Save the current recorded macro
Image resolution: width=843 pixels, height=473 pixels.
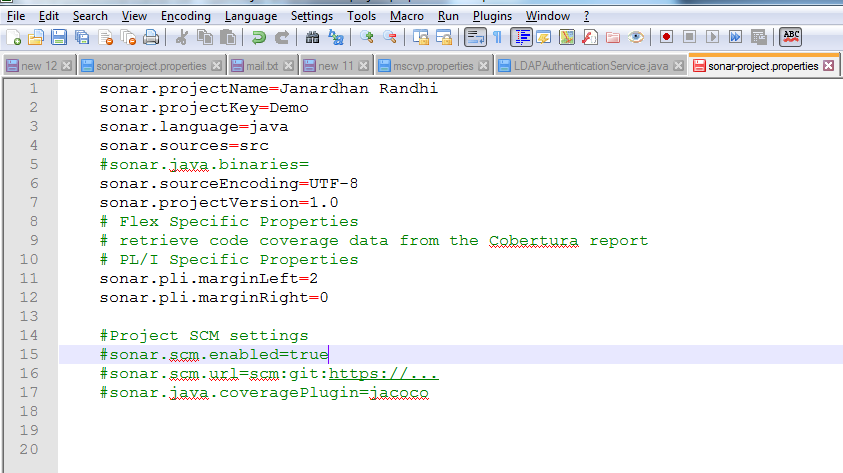(x=759, y=37)
